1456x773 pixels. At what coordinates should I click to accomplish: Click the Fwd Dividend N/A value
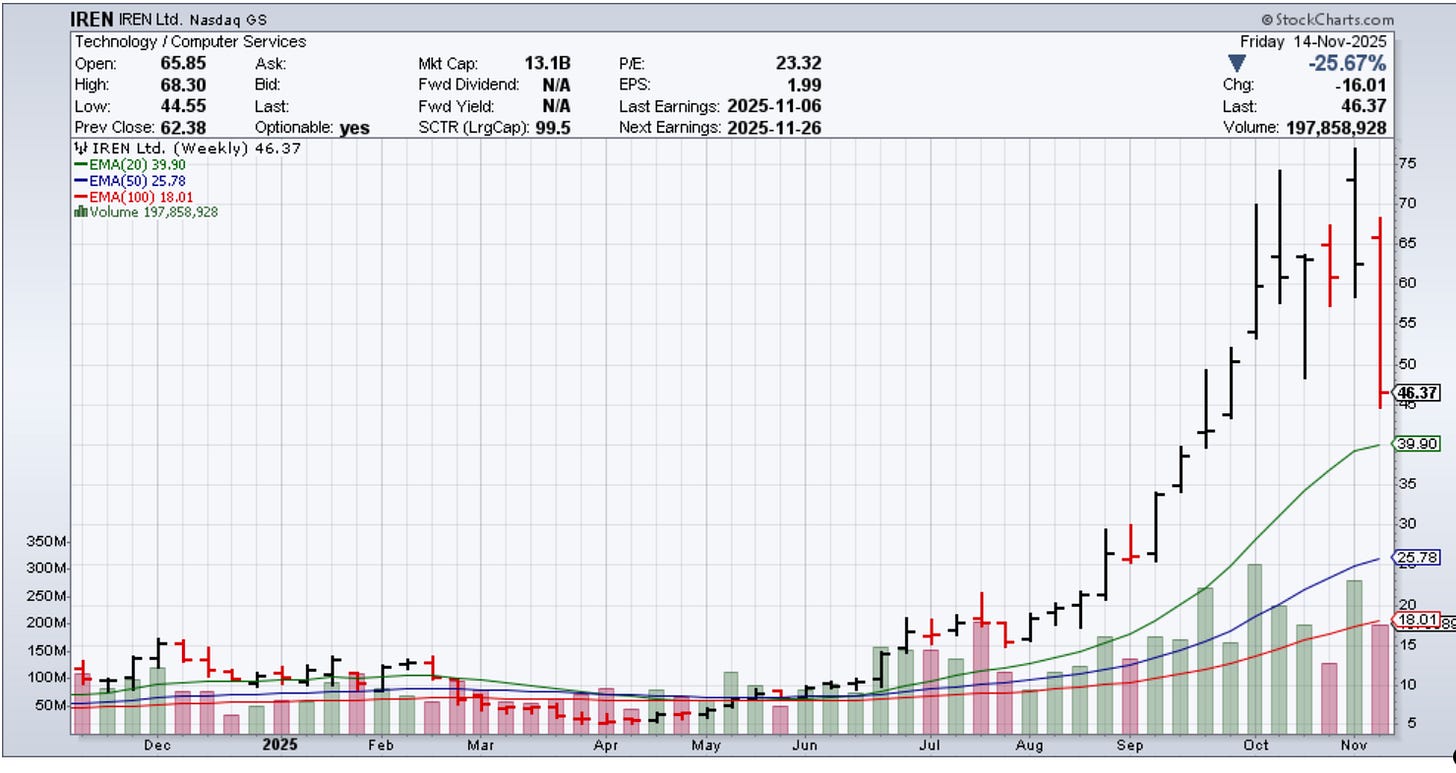click(556, 85)
